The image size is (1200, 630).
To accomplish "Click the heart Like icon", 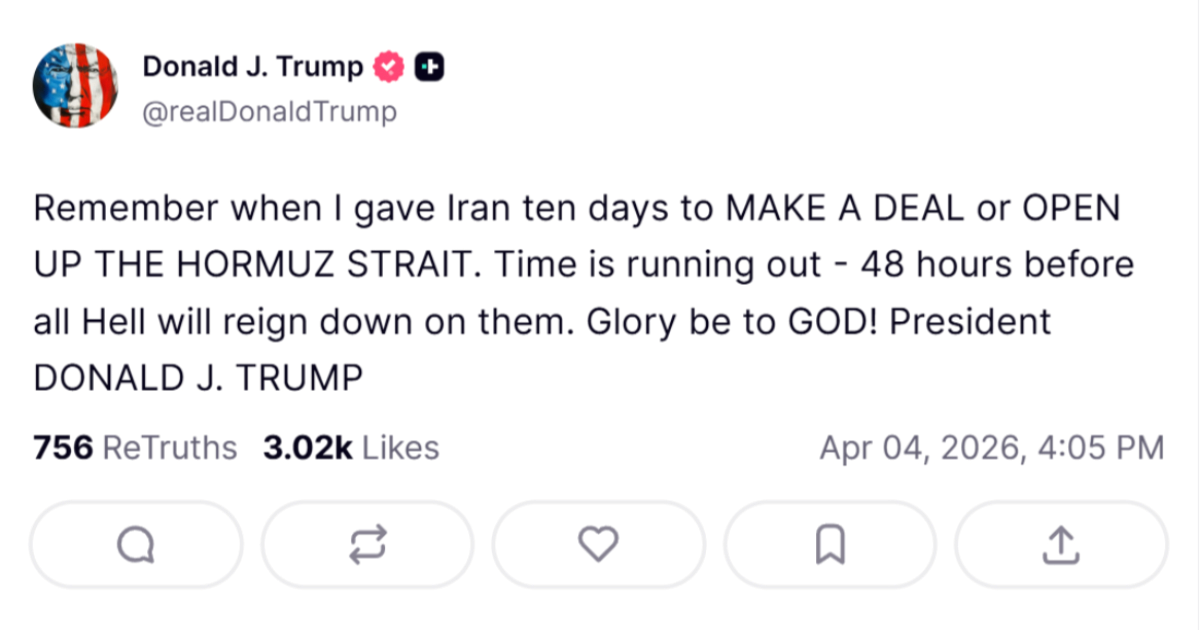I will coord(598,544).
